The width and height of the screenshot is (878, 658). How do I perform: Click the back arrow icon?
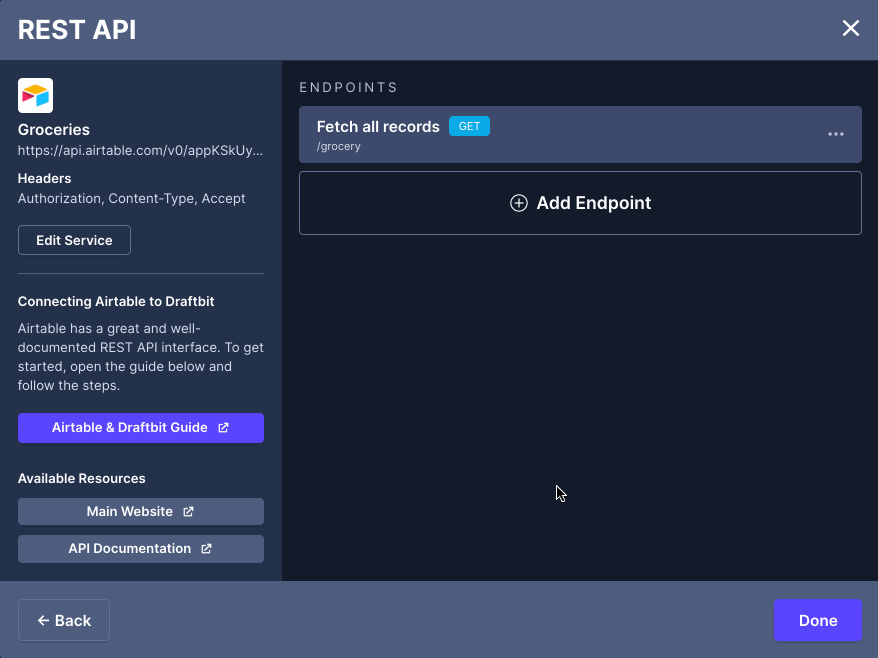(x=43, y=620)
